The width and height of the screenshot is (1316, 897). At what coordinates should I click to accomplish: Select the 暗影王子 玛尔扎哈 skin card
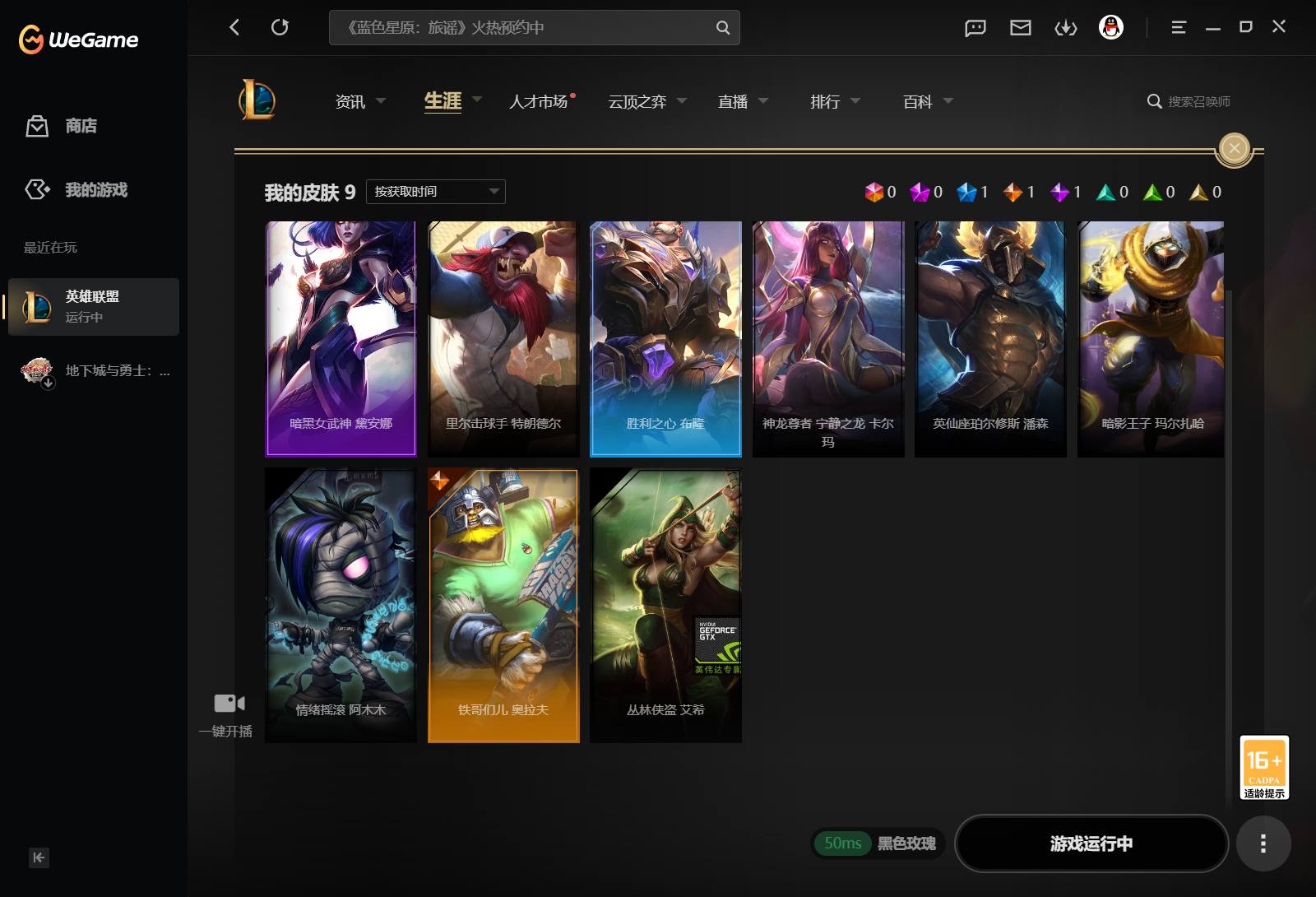pos(1151,338)
